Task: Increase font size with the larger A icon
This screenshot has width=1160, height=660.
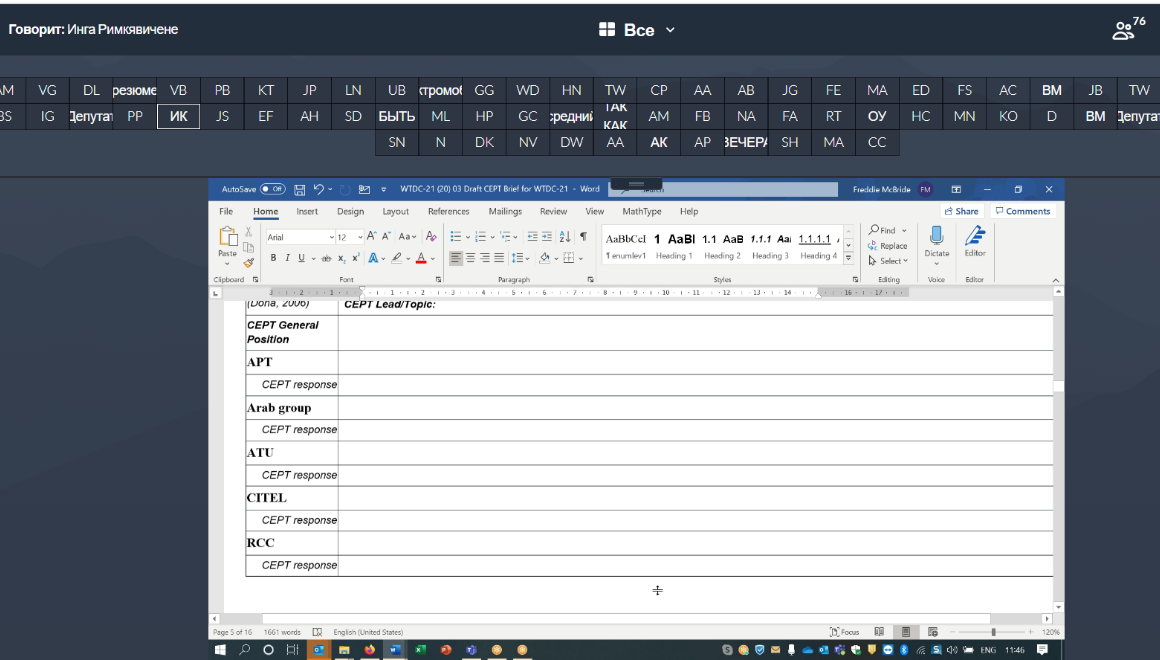Action: coord(371,236)
